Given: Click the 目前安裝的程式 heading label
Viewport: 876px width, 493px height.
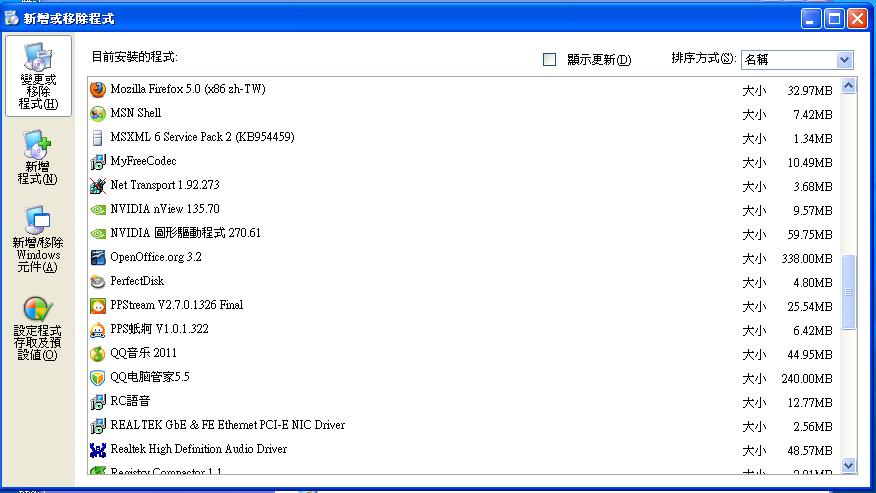Looking at the screenshot, I should point(134,57).
